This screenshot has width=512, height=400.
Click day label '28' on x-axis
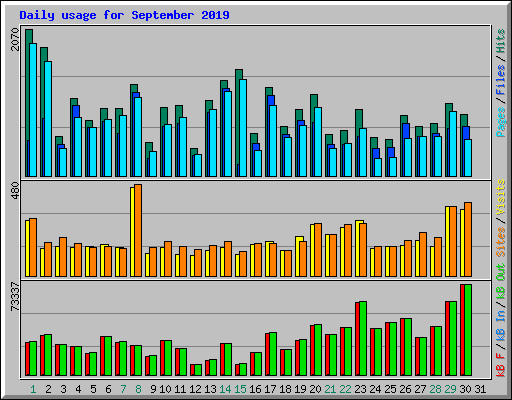point(435,389)
